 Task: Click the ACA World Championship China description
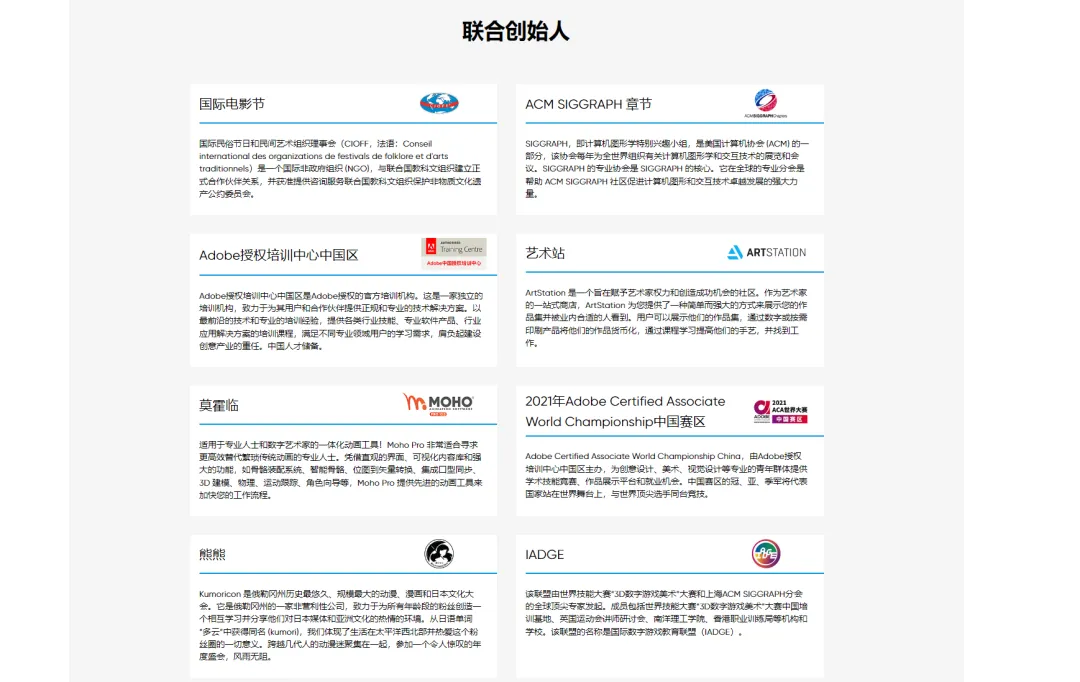pyautogui.click(x=666, y=475)
